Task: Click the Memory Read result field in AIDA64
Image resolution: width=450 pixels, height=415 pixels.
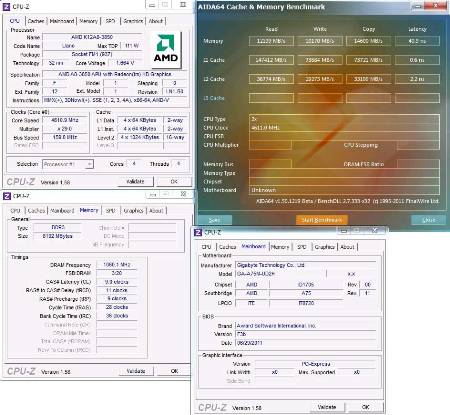Action: point(271,41)
